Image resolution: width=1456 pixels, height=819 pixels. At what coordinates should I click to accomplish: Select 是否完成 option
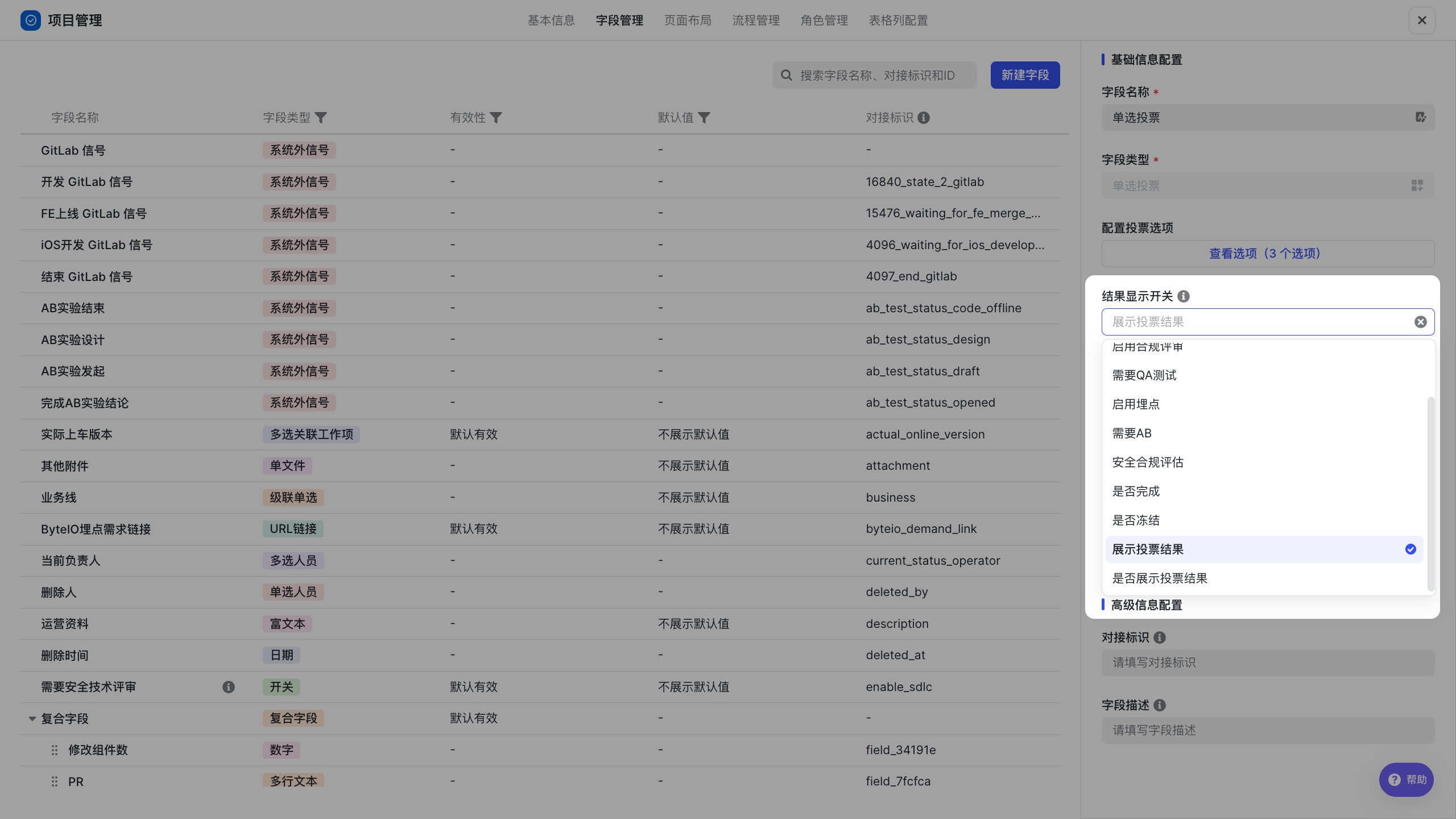pos(1264,491)
